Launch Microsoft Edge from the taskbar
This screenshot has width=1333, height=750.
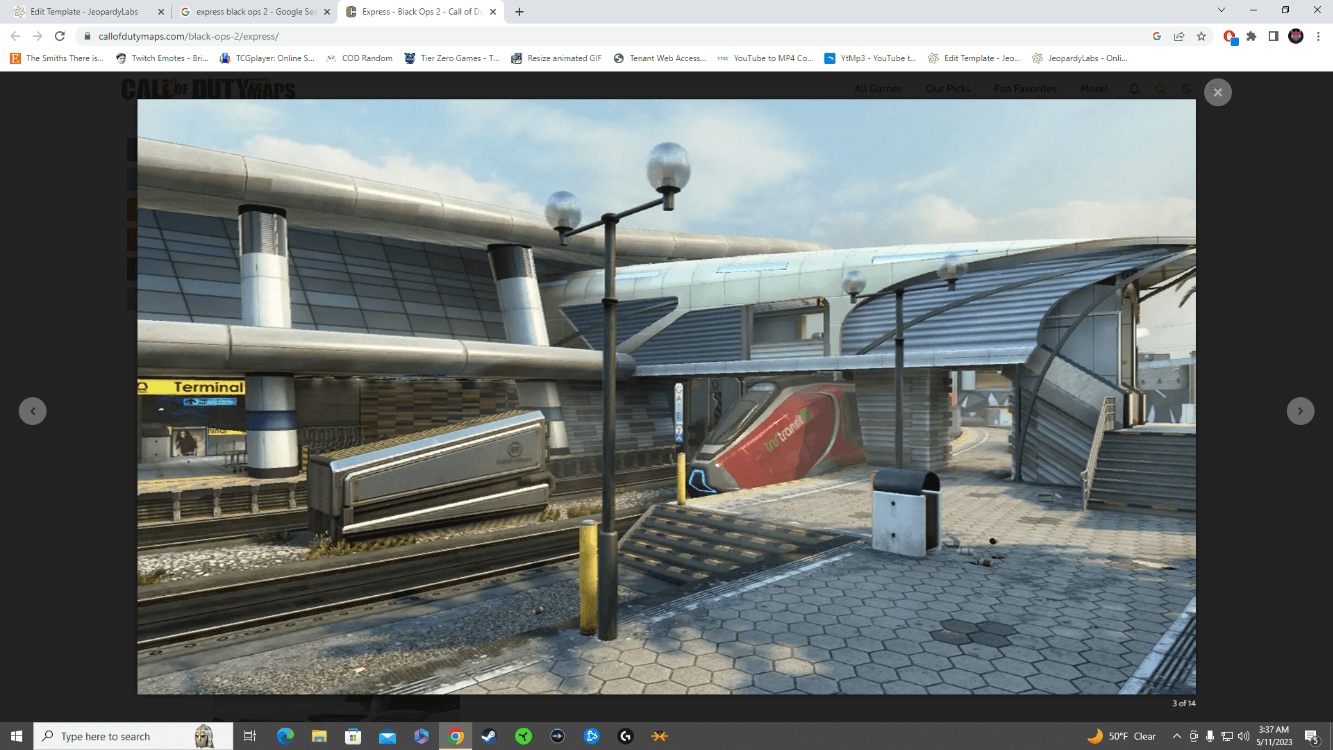coord(285,736)
